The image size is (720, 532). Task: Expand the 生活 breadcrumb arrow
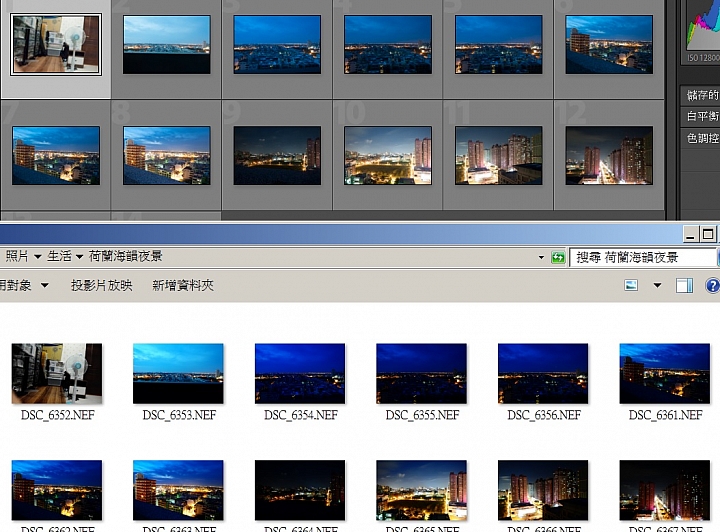click(79, 257)
